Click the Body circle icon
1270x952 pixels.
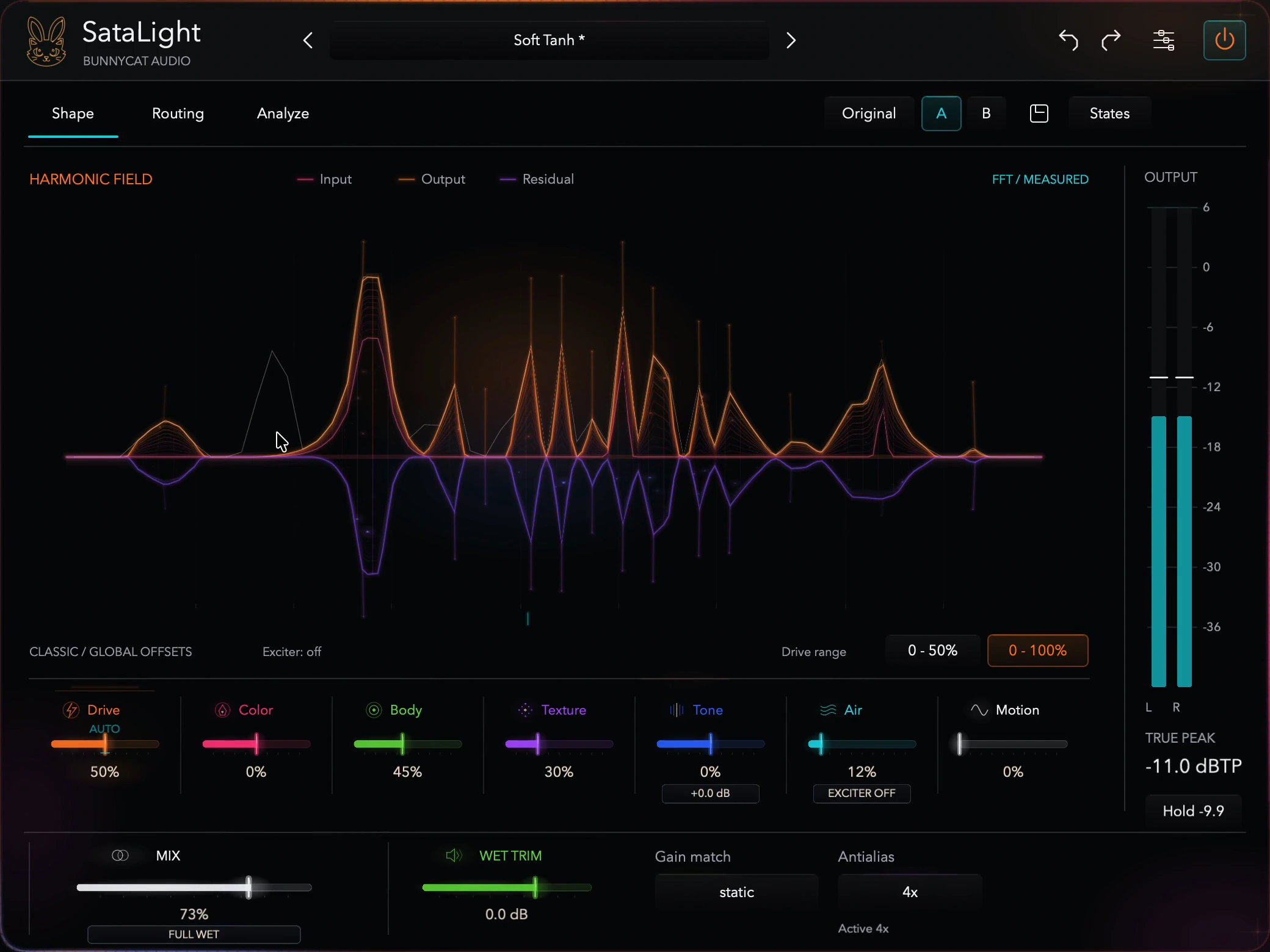tap(374, 710)
